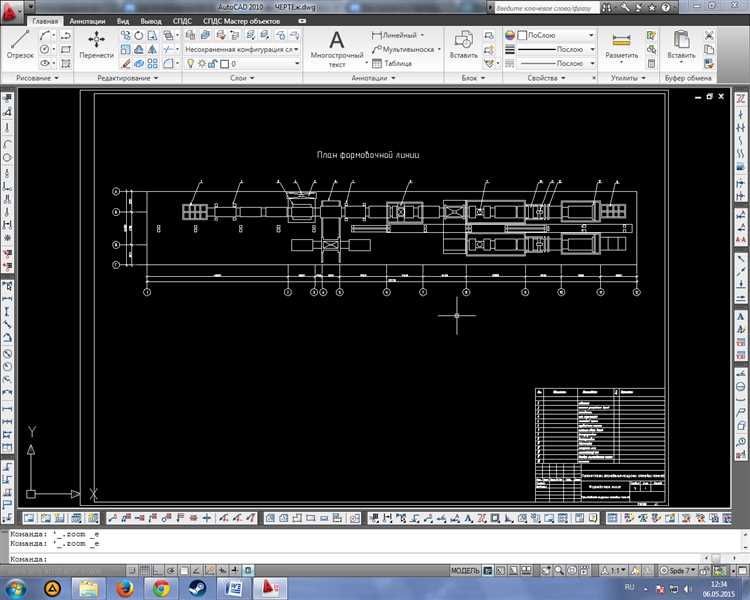Screen dimensions: 750x600
Task: Open the СПДС Мастер объектов tab
Action: pyautogui.click(x=241, y=21)
